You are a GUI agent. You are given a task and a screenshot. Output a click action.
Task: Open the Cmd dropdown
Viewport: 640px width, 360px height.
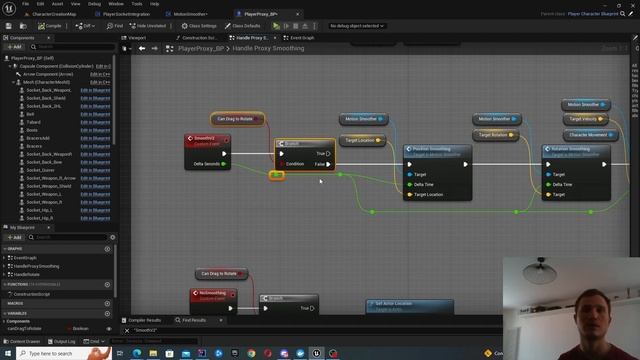(x=94, y=341)
